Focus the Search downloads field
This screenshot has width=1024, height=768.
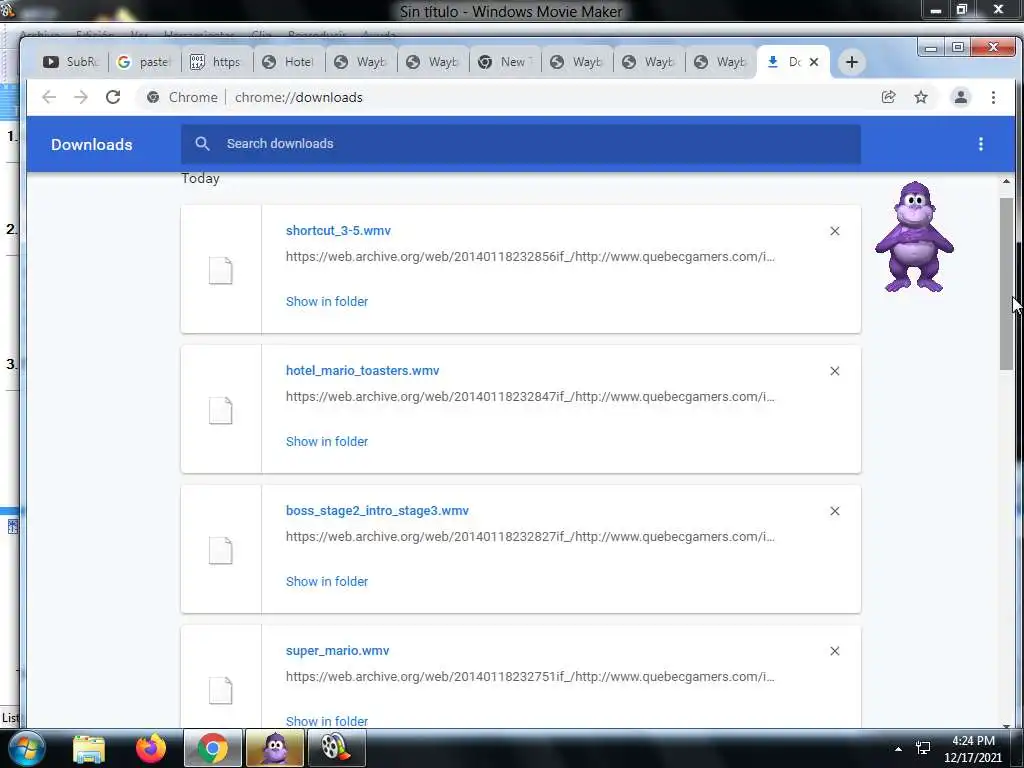pyautogui.click(x=520, y=144)
